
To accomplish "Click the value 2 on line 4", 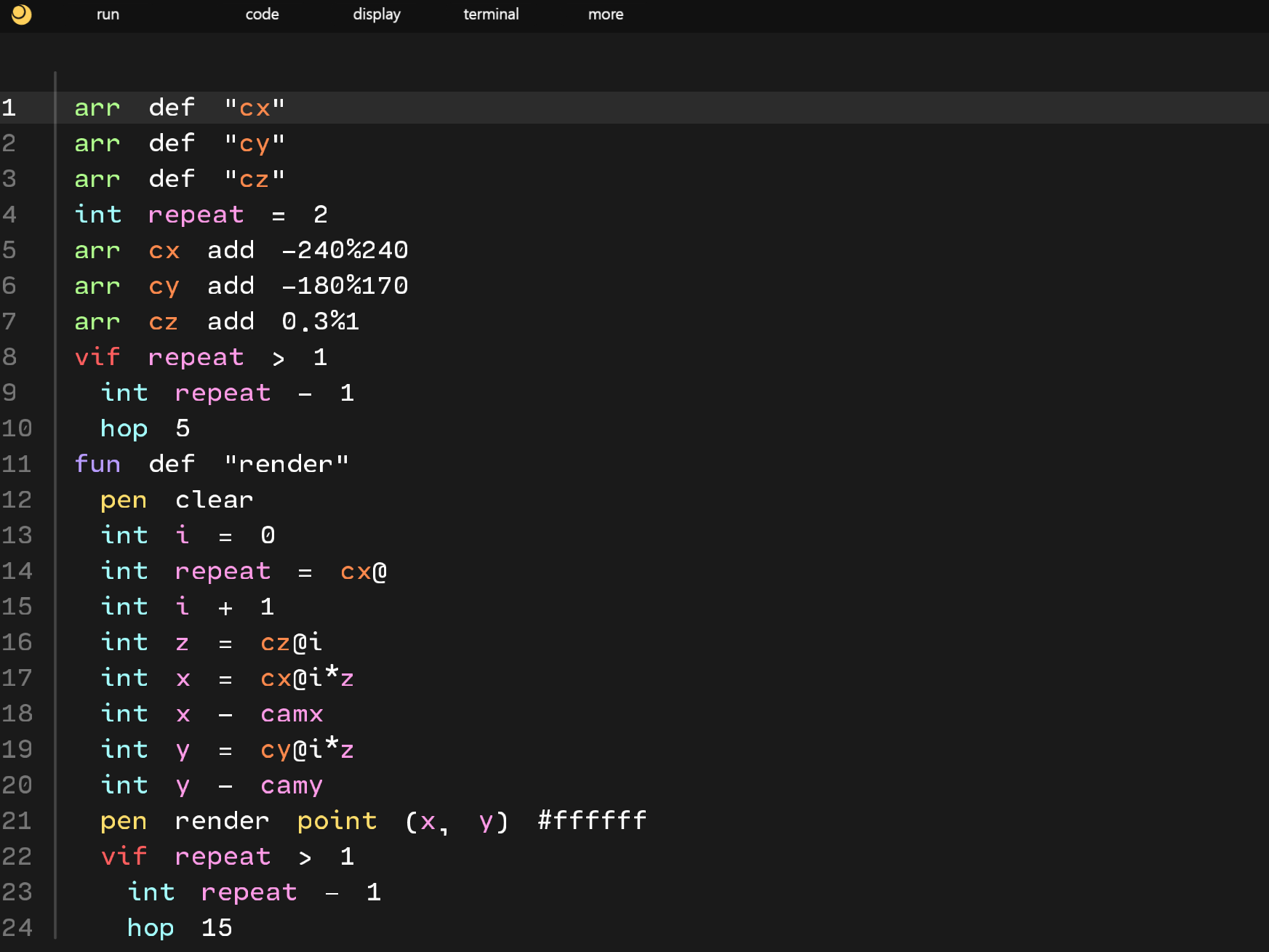I will coord(321,215).
